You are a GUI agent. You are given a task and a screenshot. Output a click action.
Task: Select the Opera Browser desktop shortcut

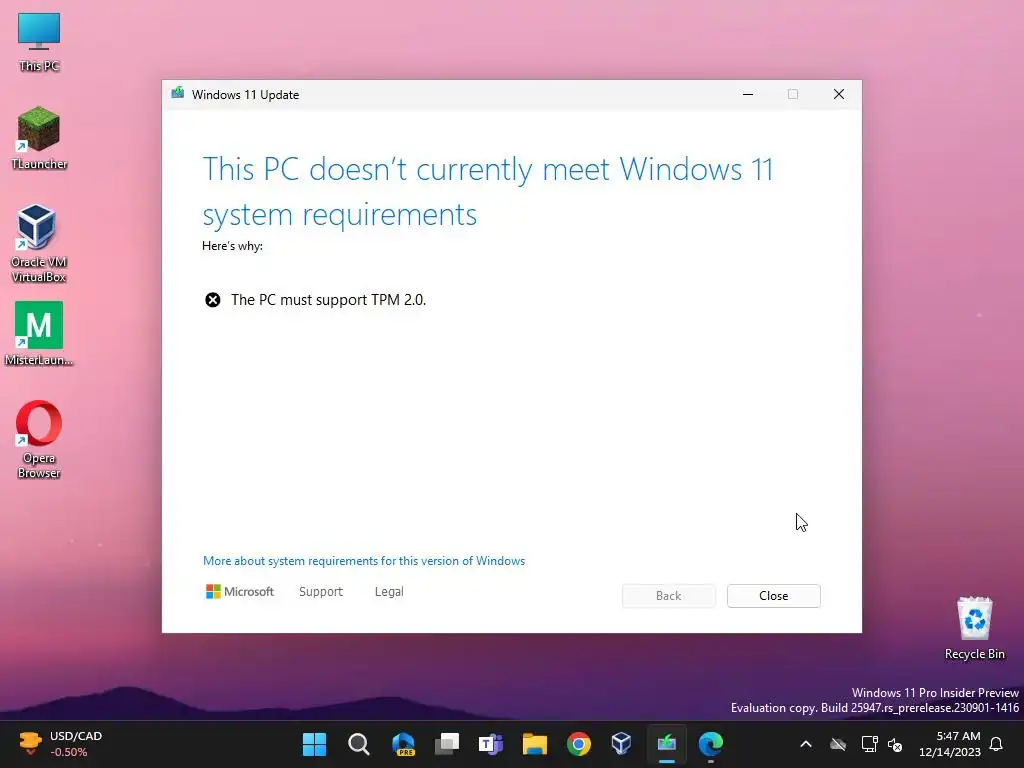point(39,439)
